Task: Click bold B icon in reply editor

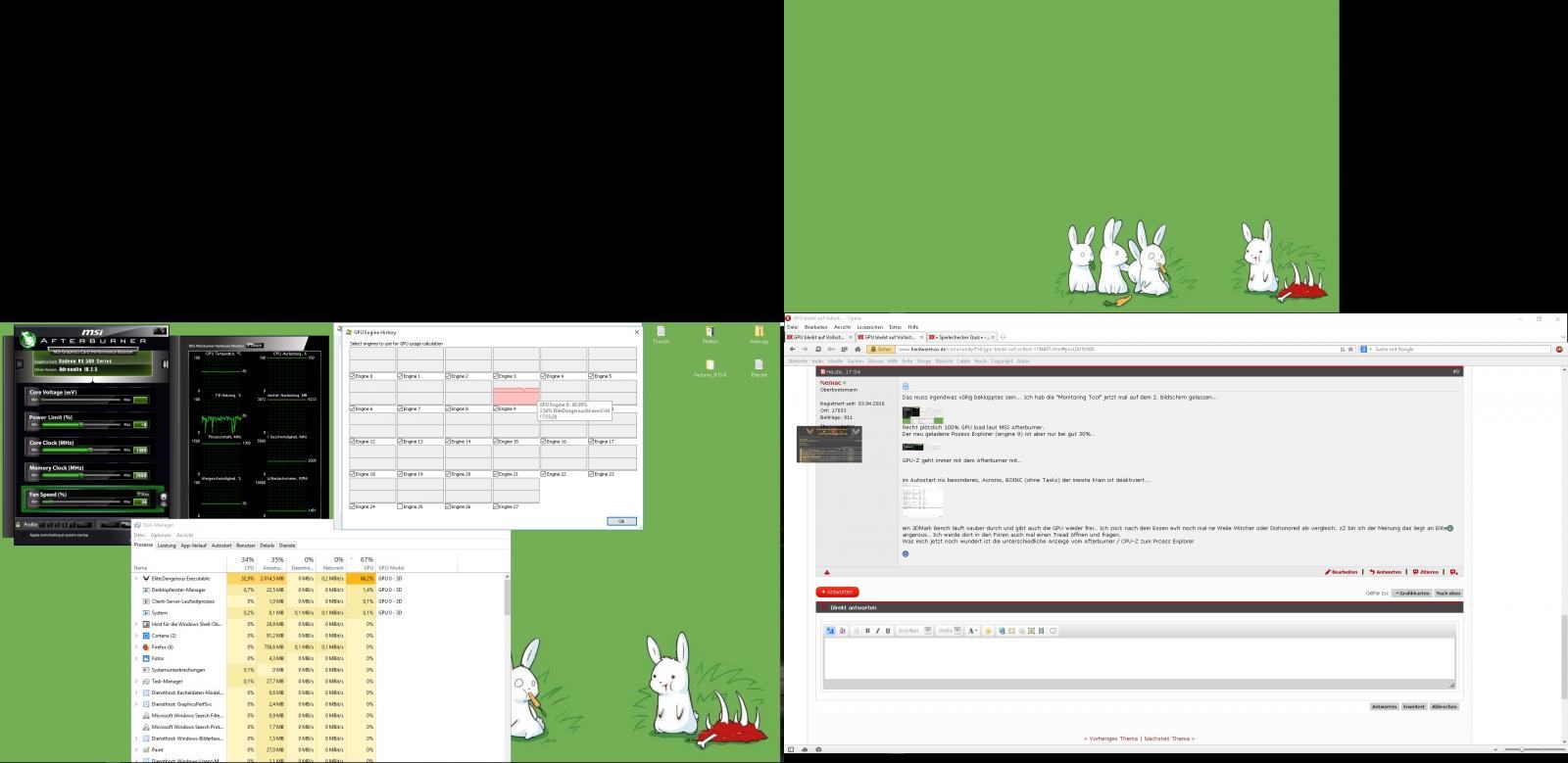Action: [x=867, y=631]
